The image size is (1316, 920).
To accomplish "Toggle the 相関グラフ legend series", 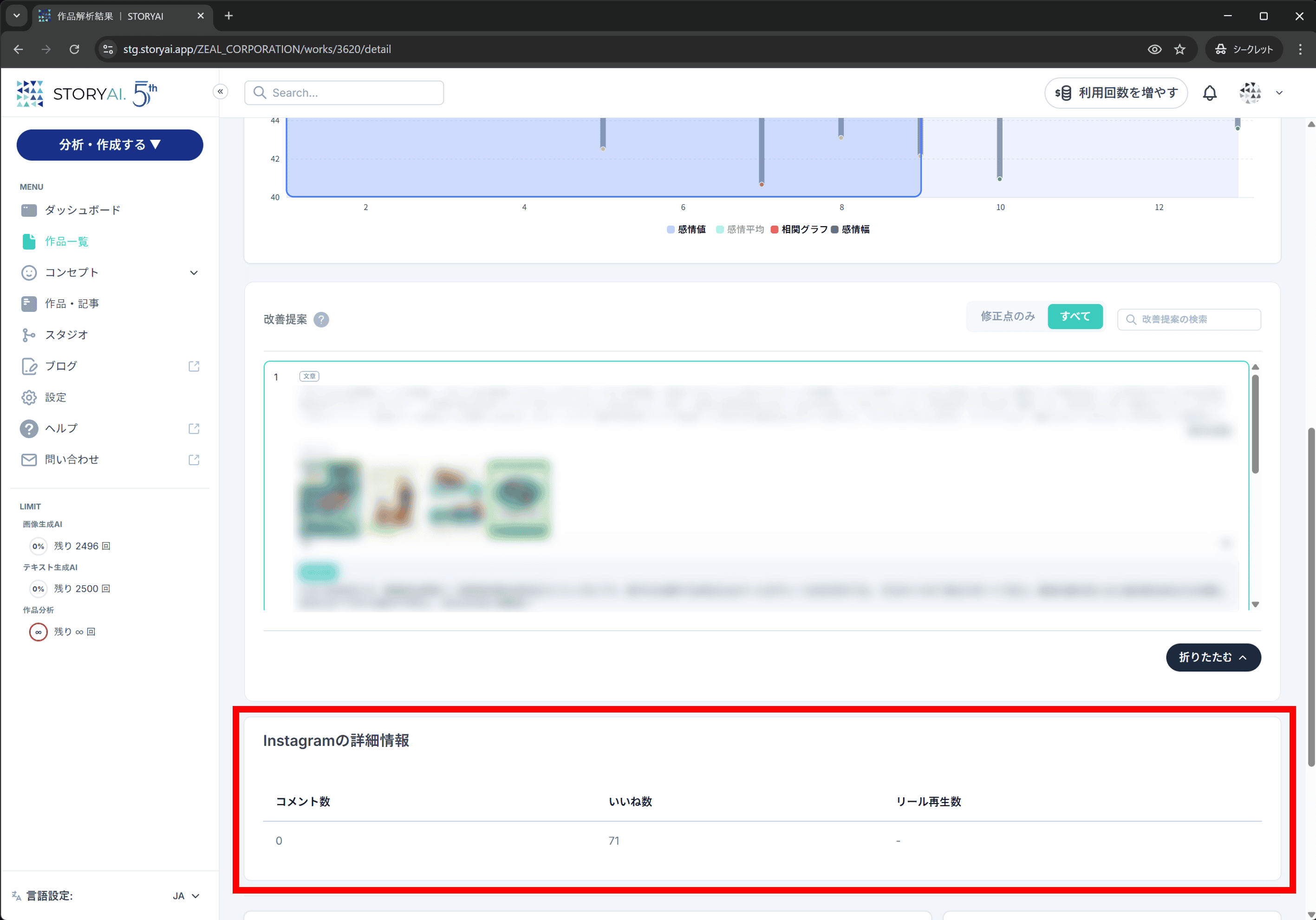I will 800,230.
